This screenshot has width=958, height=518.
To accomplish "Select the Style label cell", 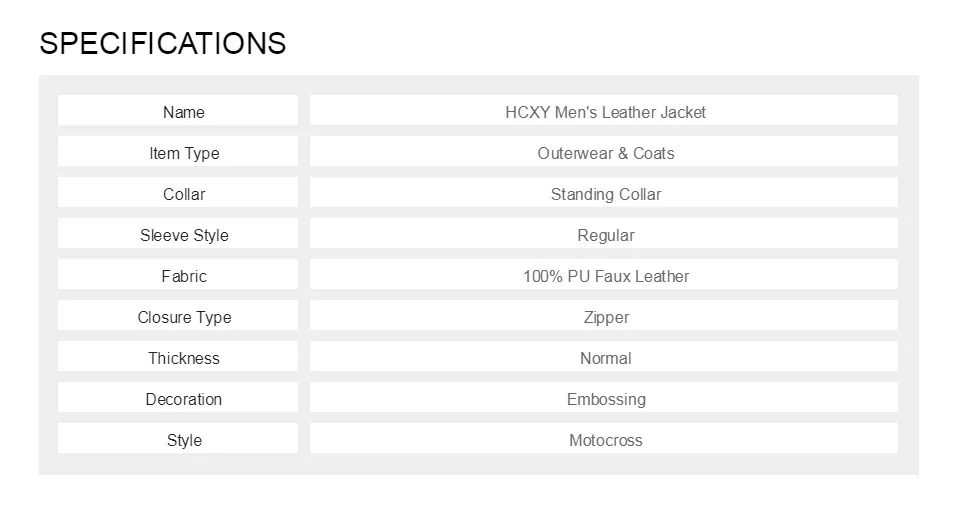I will click(183, 440).
